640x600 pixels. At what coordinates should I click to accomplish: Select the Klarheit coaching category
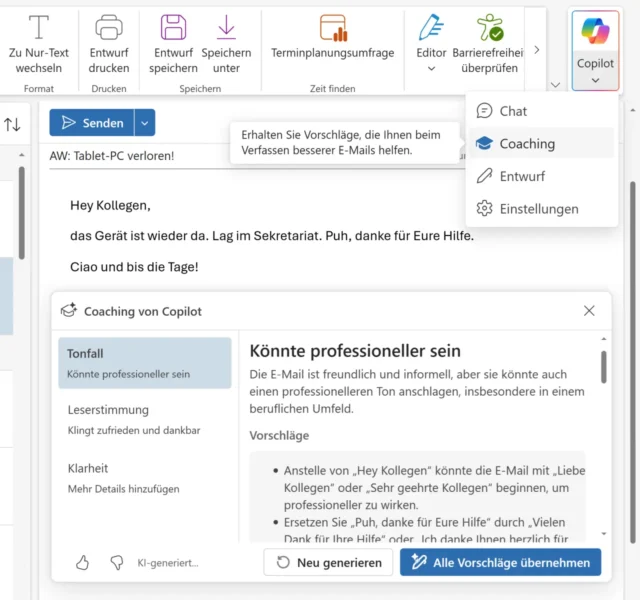click(145, 478)
